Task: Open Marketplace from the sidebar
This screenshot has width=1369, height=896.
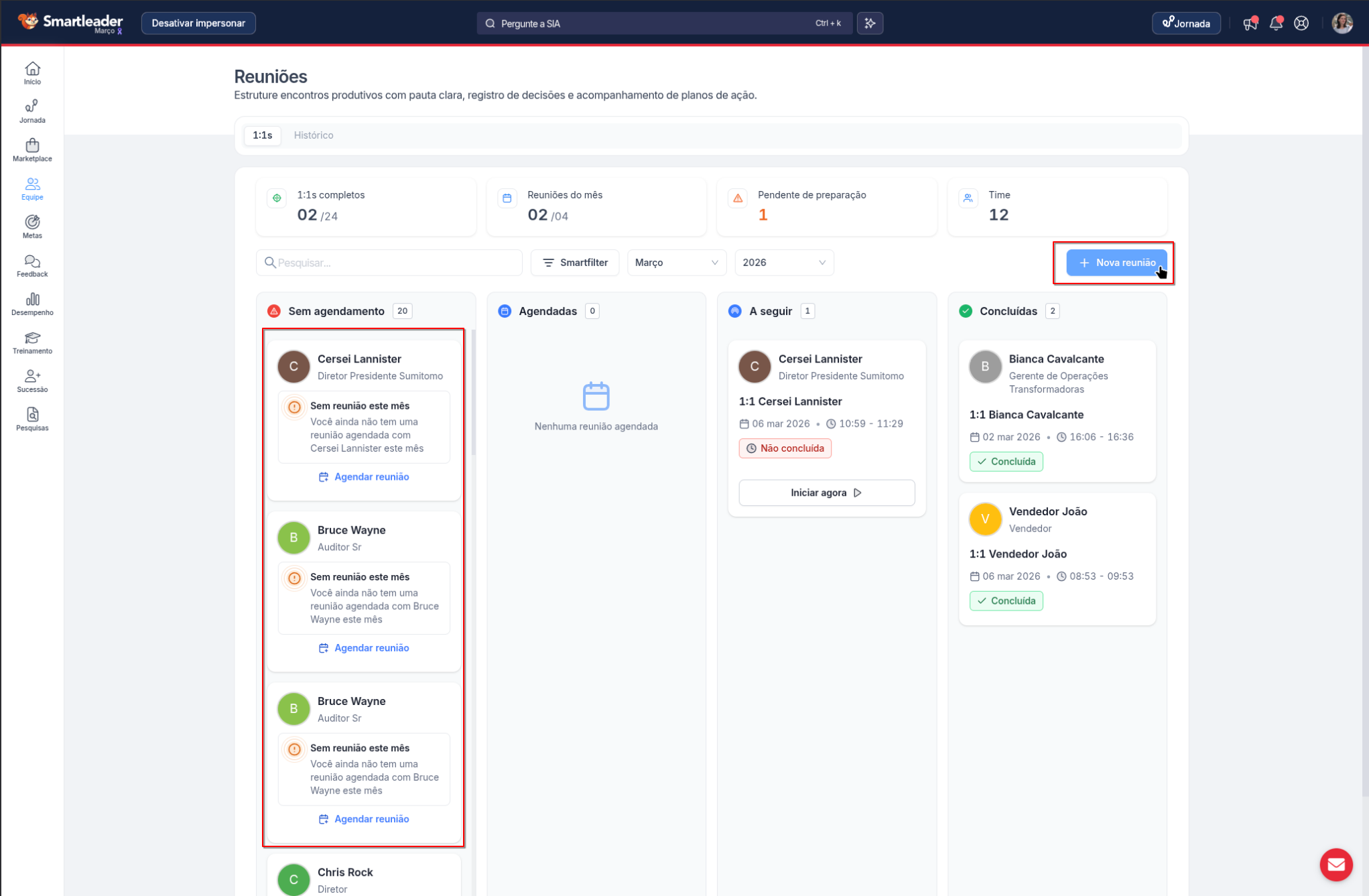Action: [x=32, y=150]
